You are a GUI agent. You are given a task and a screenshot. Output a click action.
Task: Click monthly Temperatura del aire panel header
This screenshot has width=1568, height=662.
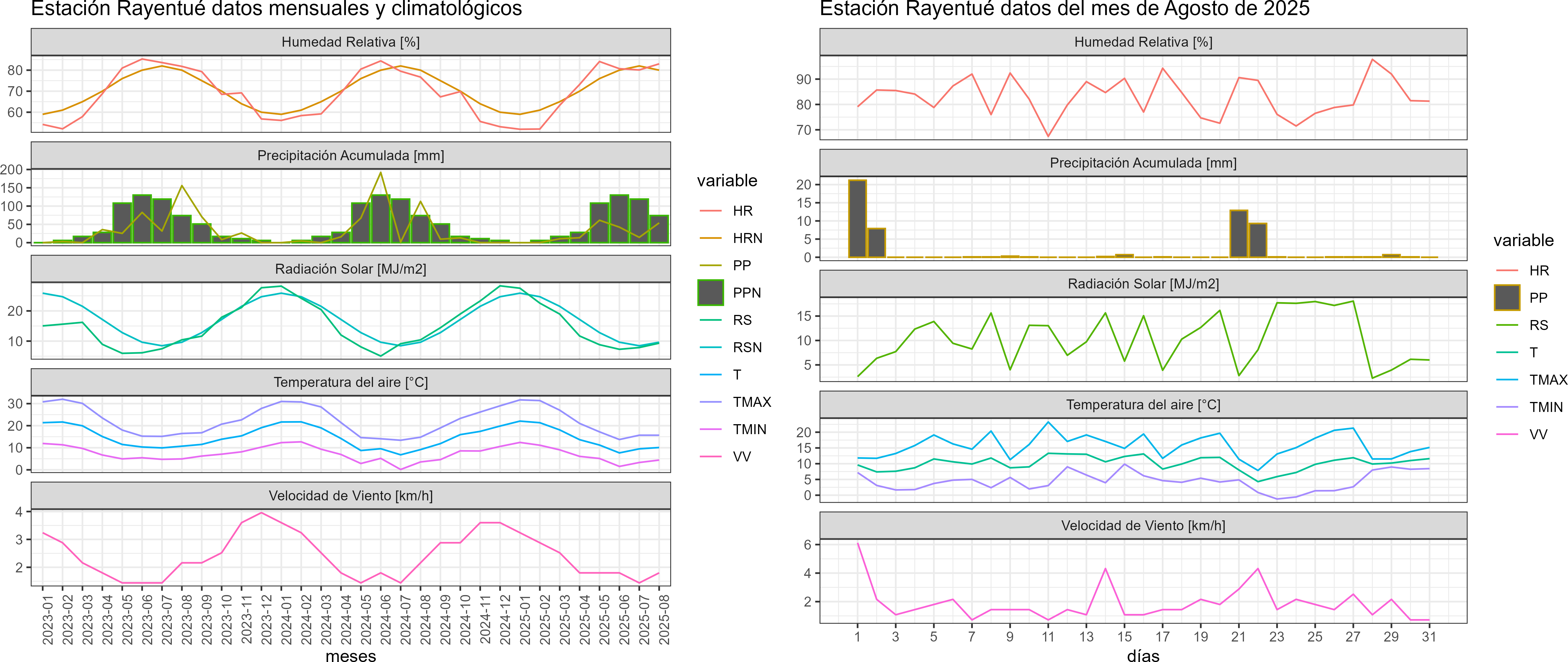coord(350,382)
